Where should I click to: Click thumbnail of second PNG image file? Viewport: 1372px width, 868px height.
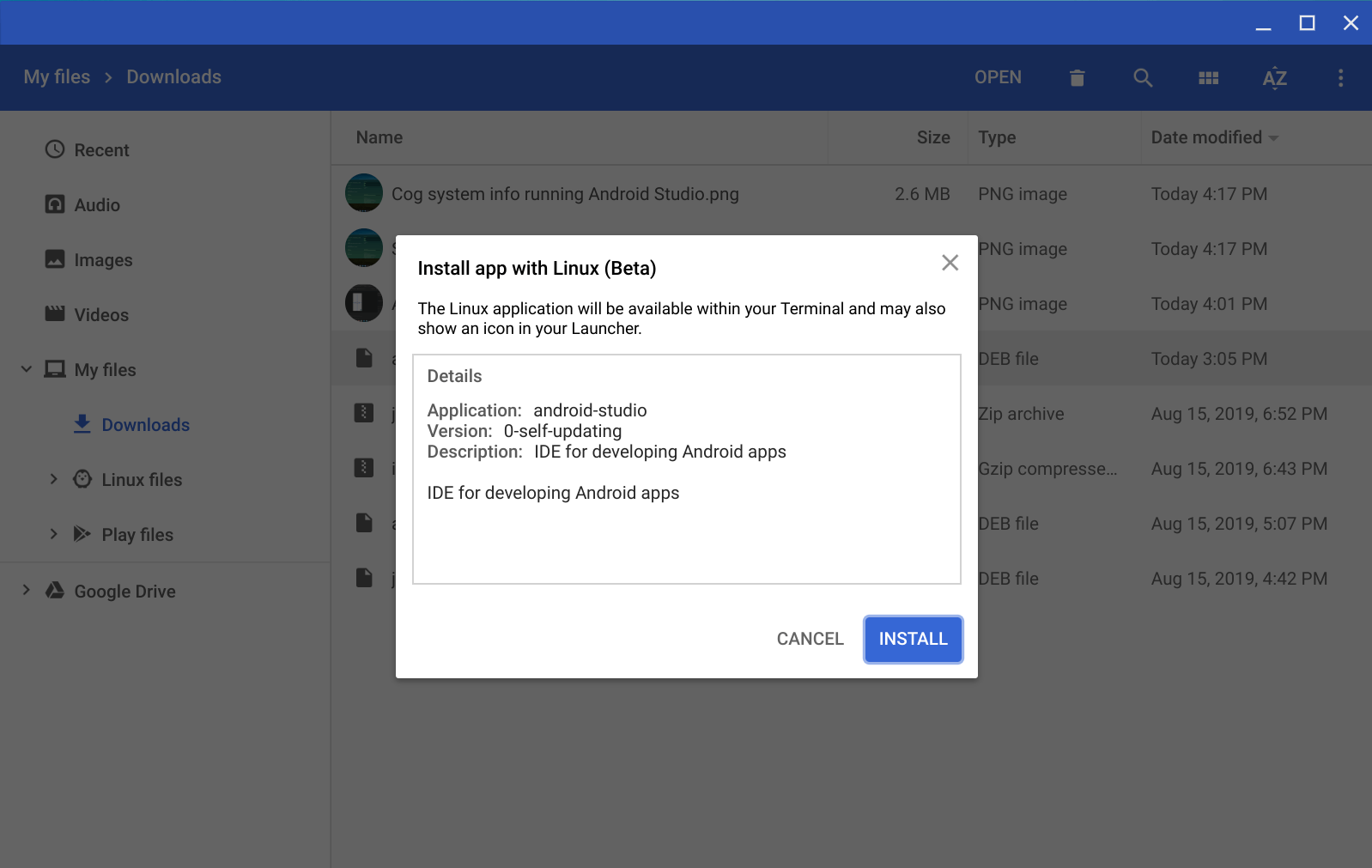[364, 248]
